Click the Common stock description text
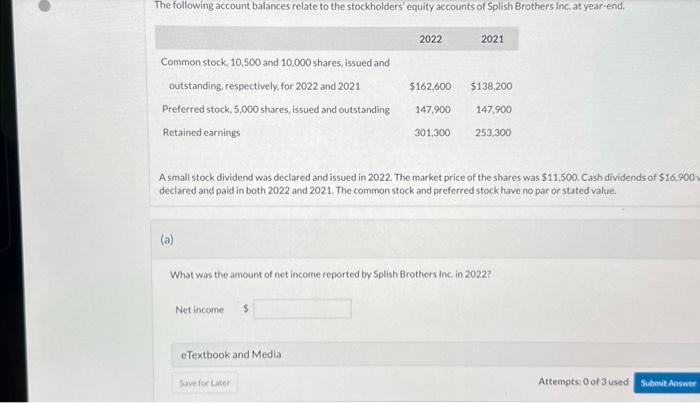 pyautogui.click(x=275, y=74)
